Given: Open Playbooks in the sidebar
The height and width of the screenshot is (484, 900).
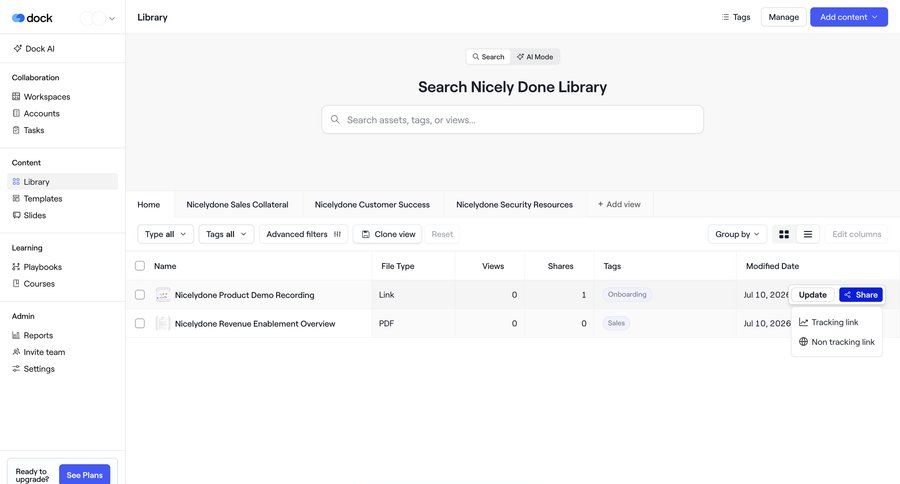Looking at the screenshot, I should [x=37, y=266].
